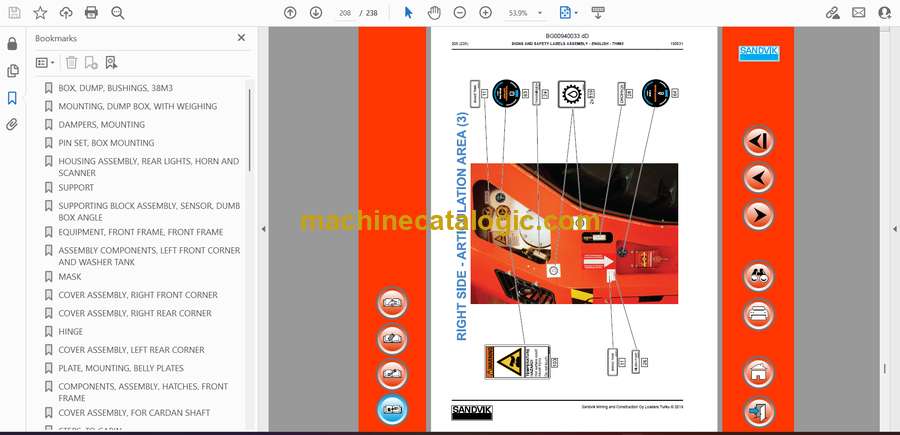Click the page number field showing 208
Viewport: 900px width, 435px height.
(345, 13)
